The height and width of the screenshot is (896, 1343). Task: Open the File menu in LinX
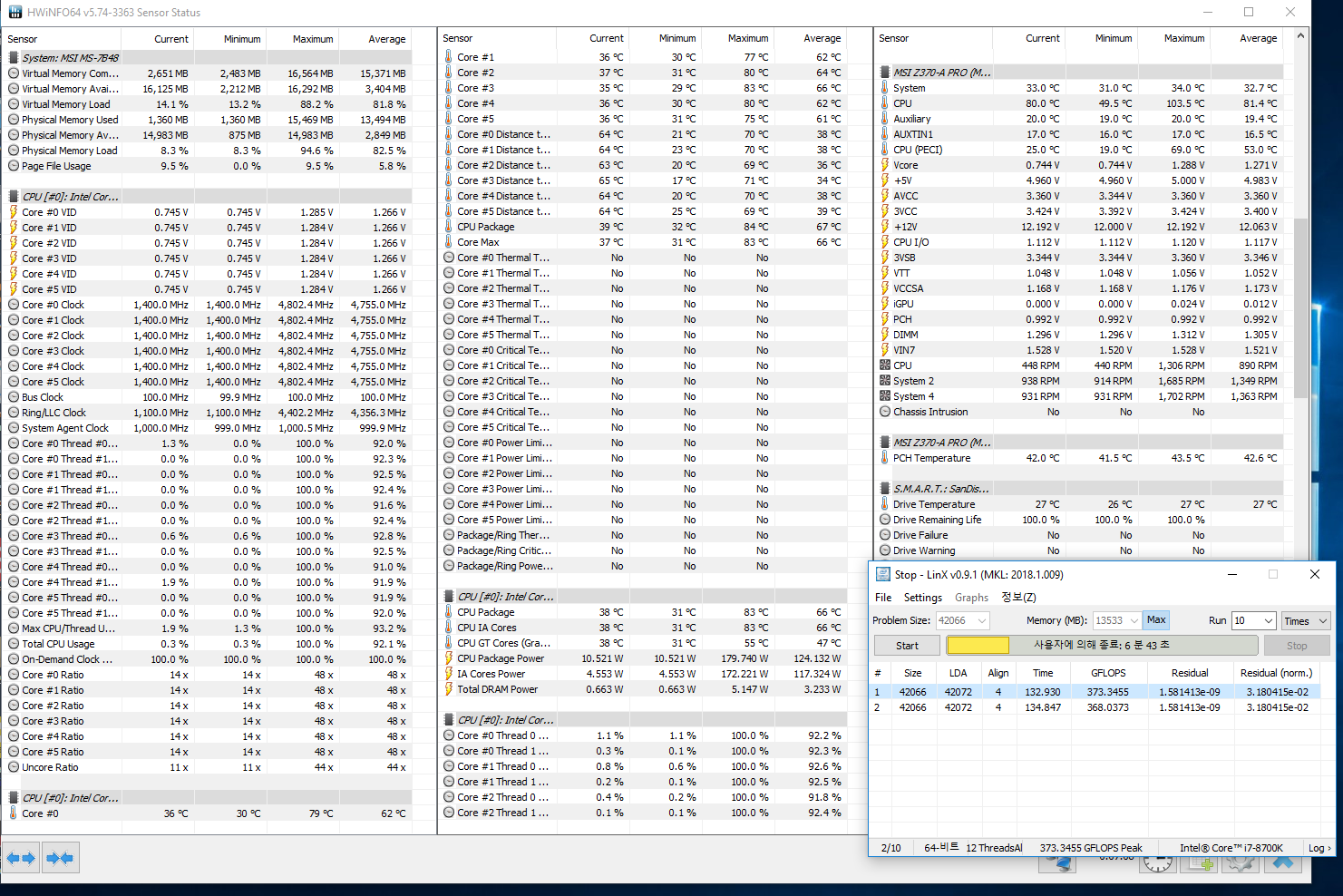(x=883, y=598)
